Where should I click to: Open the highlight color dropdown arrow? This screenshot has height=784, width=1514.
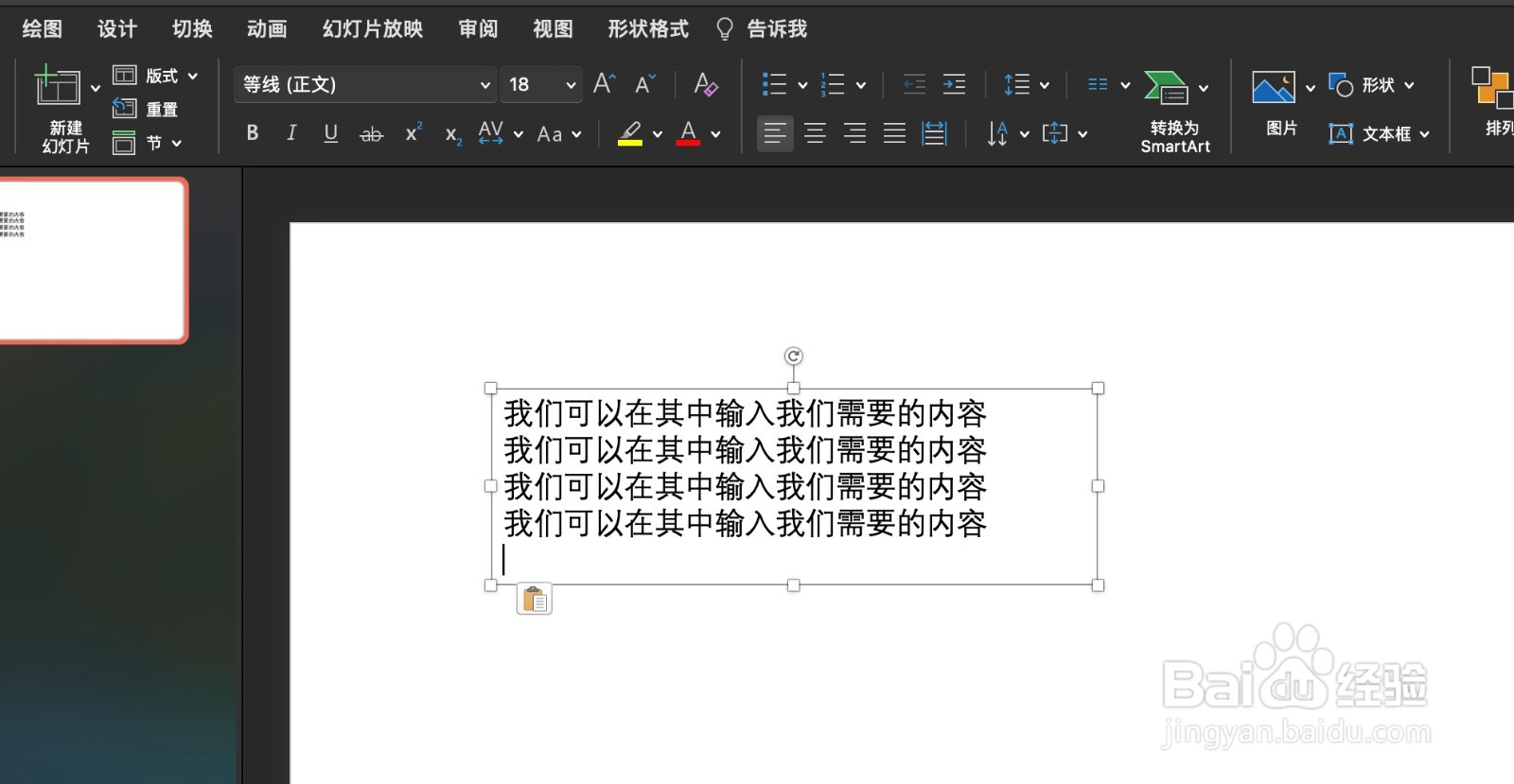(658, 134)
